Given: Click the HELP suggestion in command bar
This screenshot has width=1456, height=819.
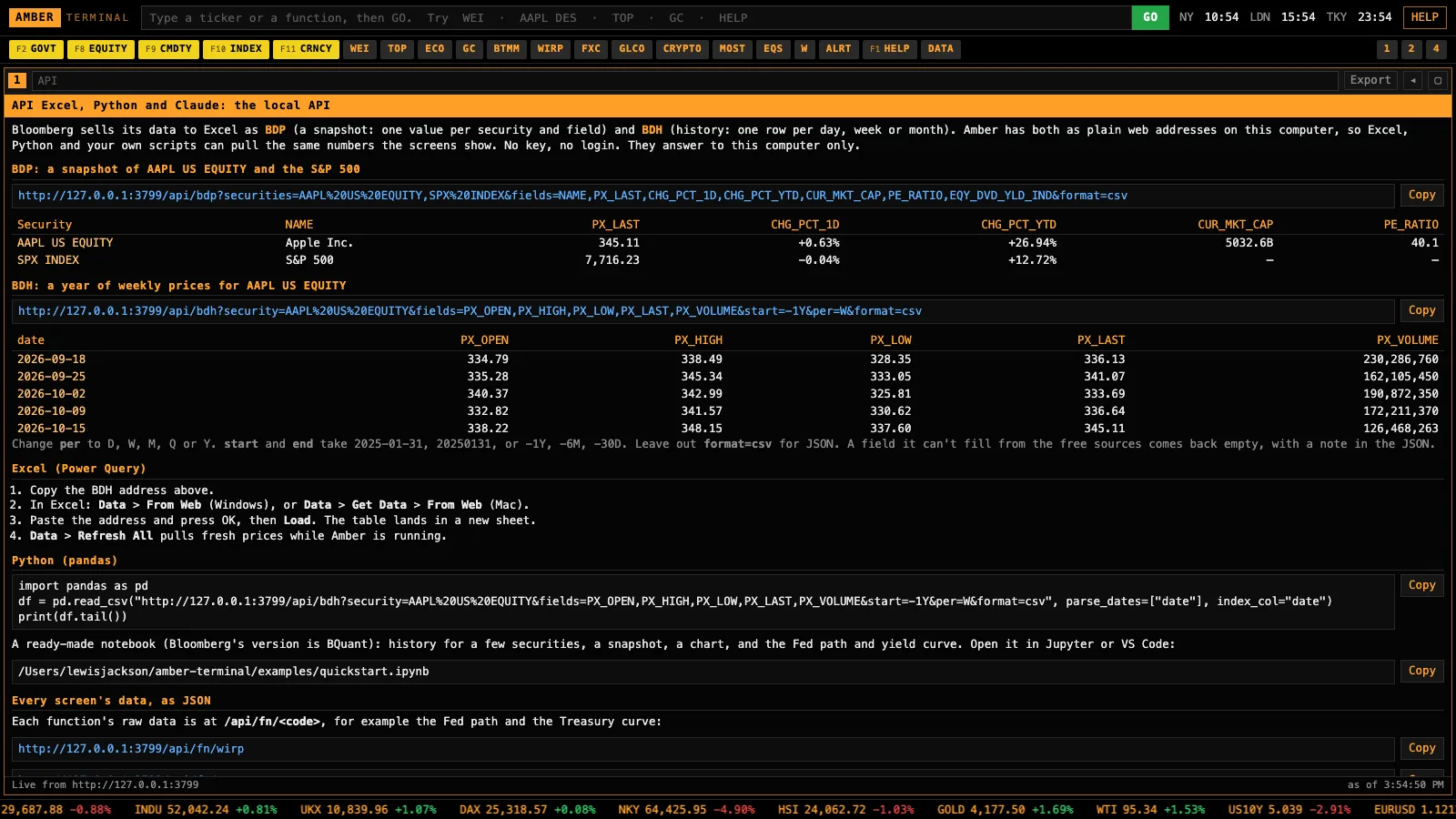Looking at the screenshot, I should 733,17.
